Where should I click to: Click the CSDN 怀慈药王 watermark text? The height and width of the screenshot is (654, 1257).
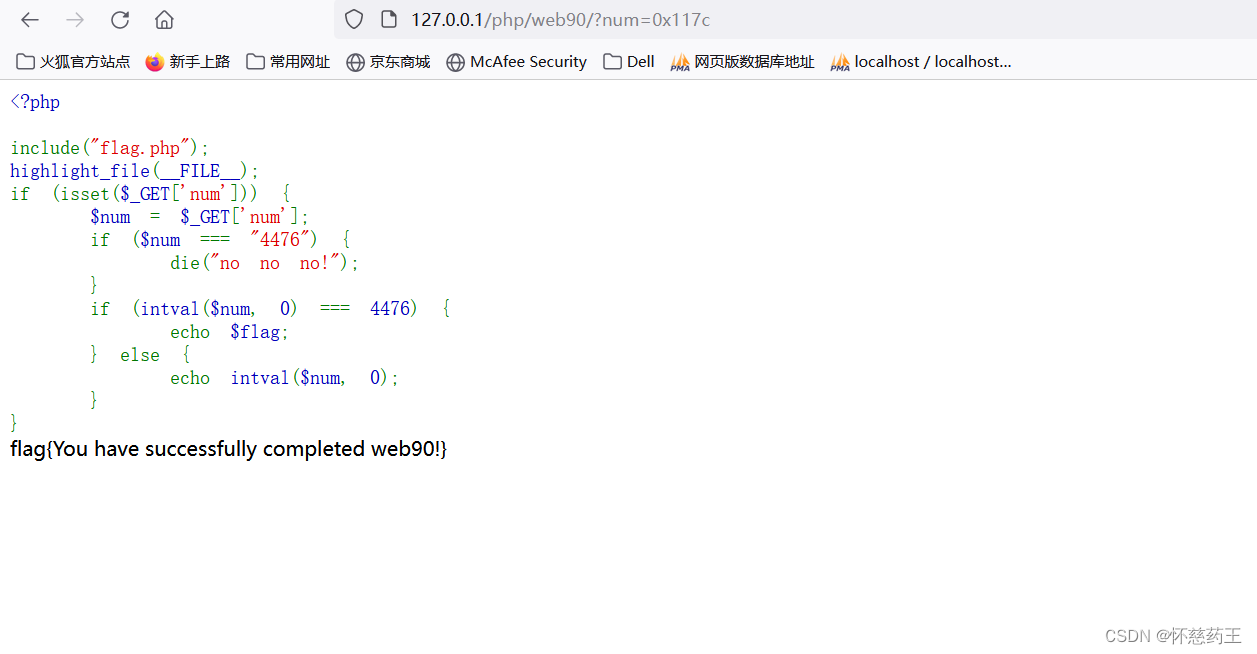pyautogui.click(x=1176, y=635)
